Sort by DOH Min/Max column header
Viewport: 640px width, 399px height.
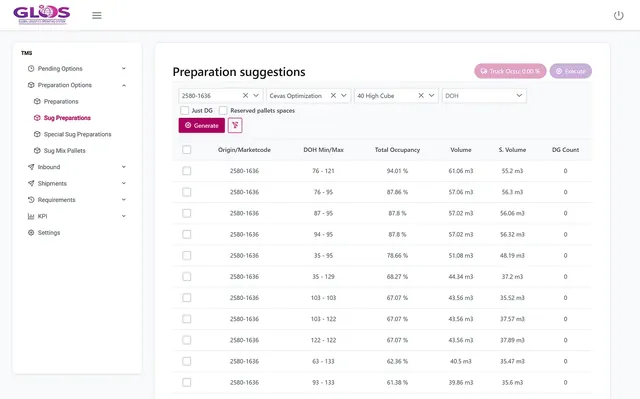323,150
